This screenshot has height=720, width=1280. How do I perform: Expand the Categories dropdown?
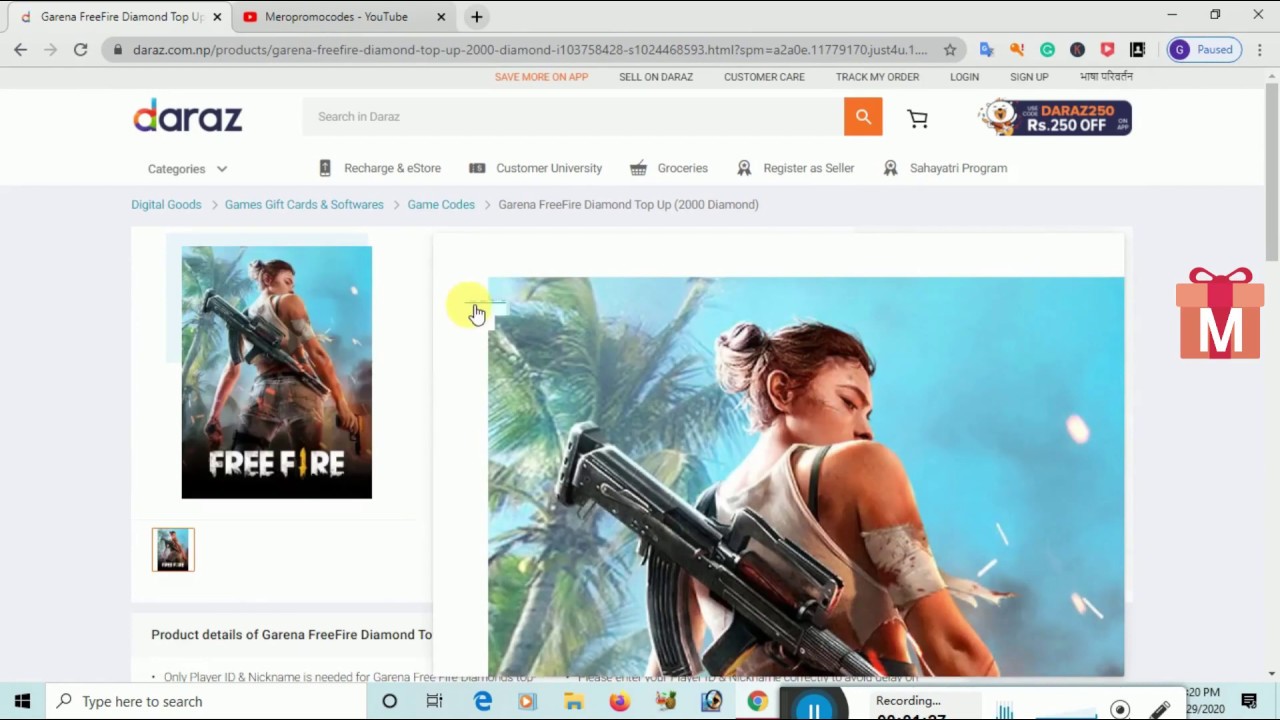pos(188,169)
